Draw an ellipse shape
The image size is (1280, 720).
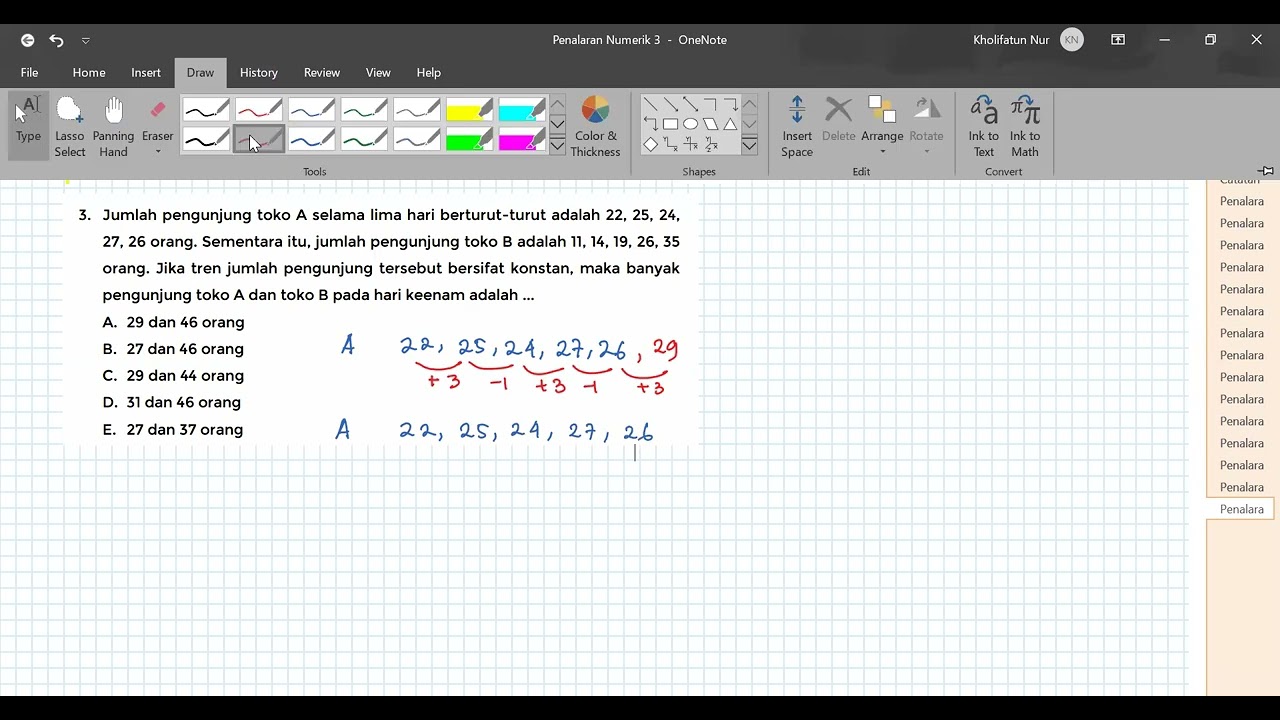[x=690, y=124]
